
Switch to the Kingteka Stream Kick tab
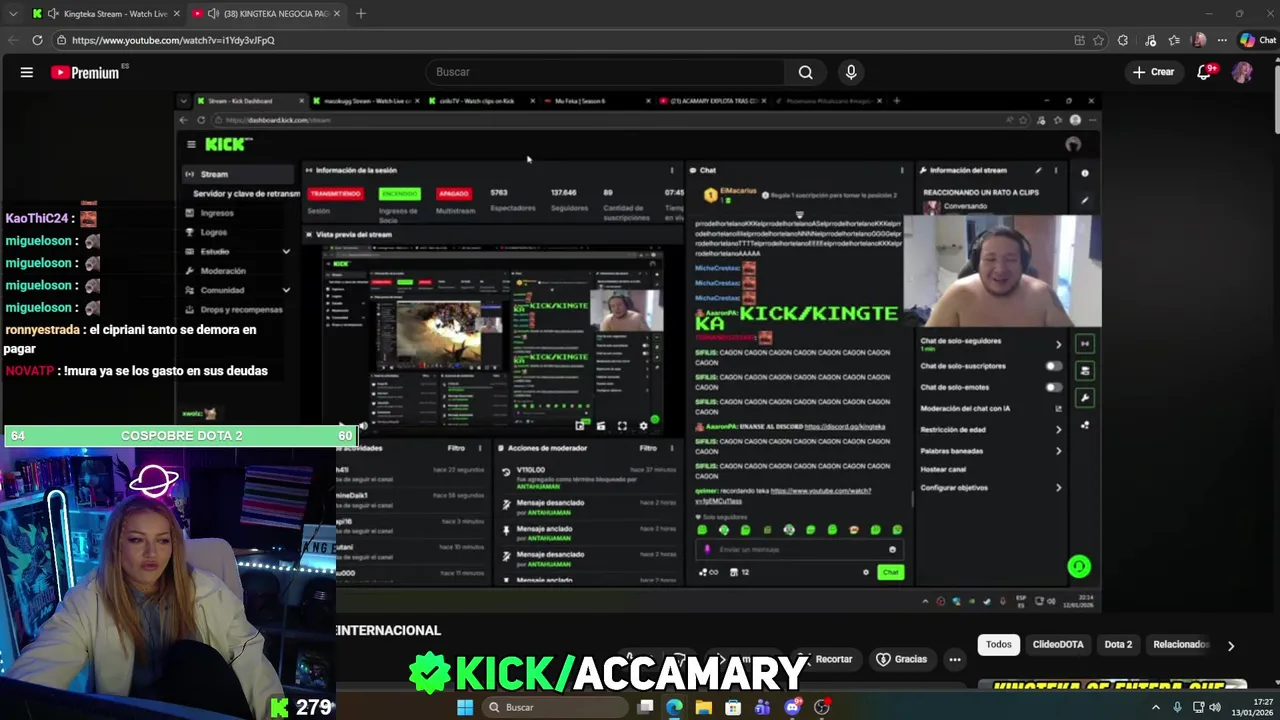(x=105, y=13)
